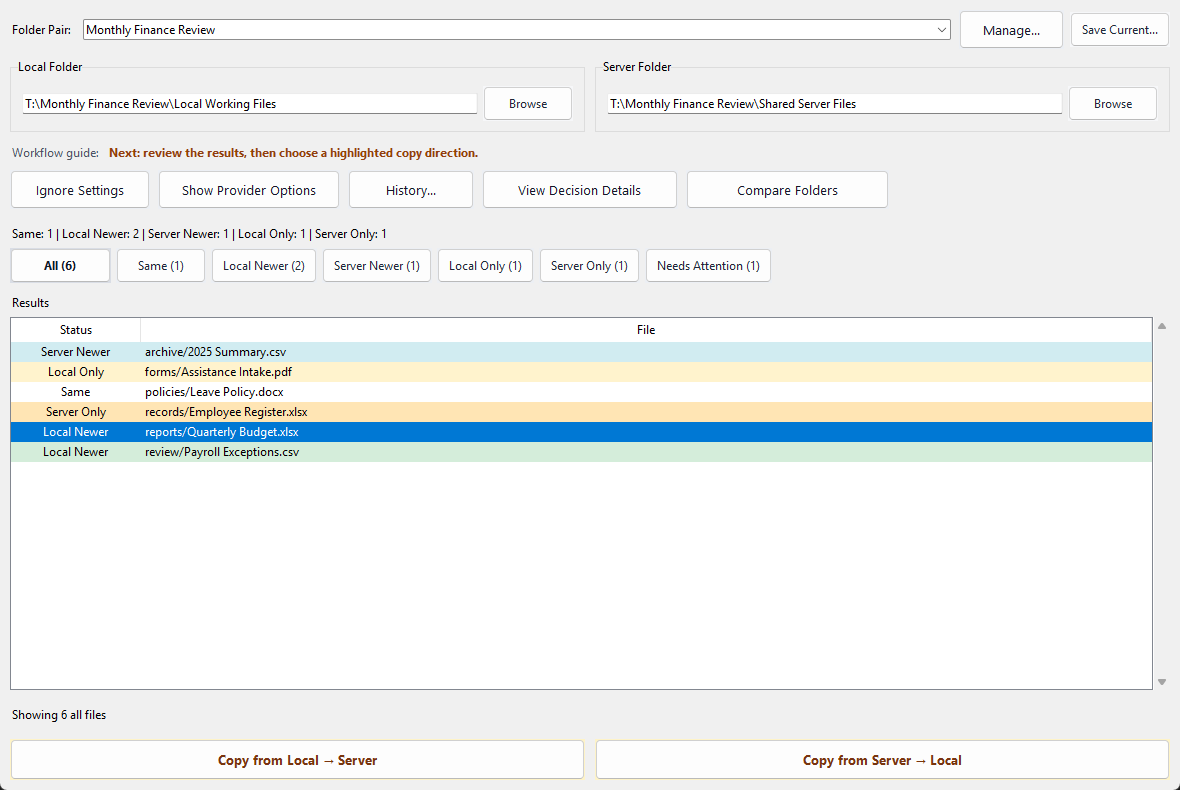Click results scrollbar up arrow
Viewport: 1180px width, 790px height.
tap(1162, 326)
